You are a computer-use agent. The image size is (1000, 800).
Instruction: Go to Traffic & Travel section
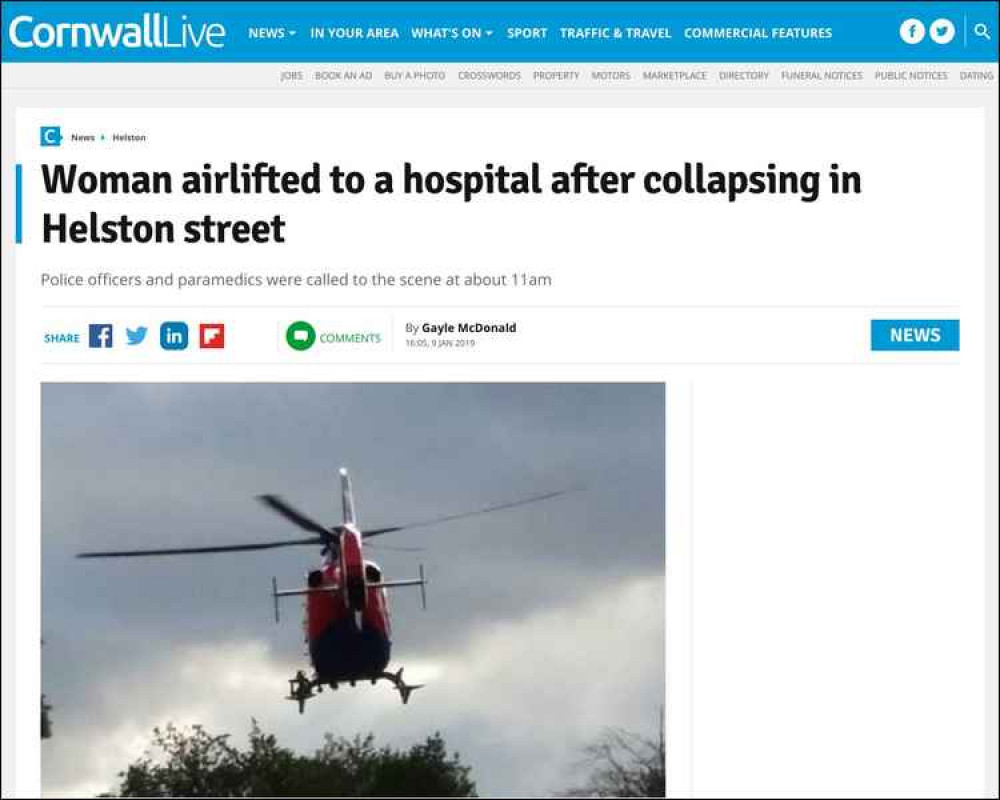point(615,33)
